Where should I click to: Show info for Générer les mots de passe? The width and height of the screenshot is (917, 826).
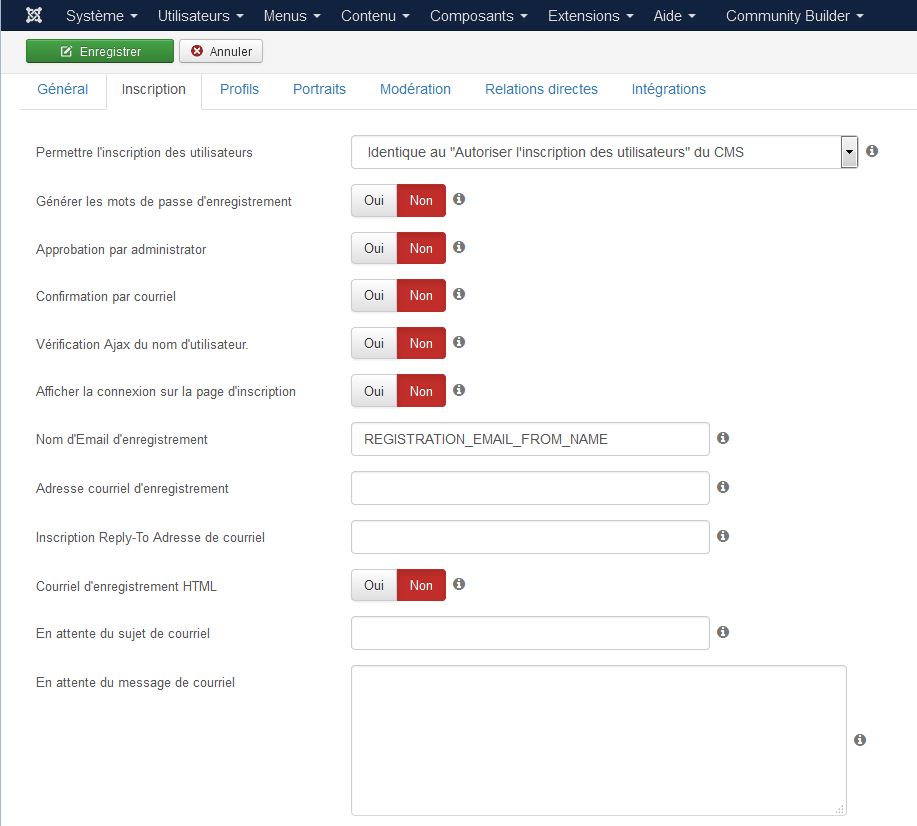(x=459, y=199)
